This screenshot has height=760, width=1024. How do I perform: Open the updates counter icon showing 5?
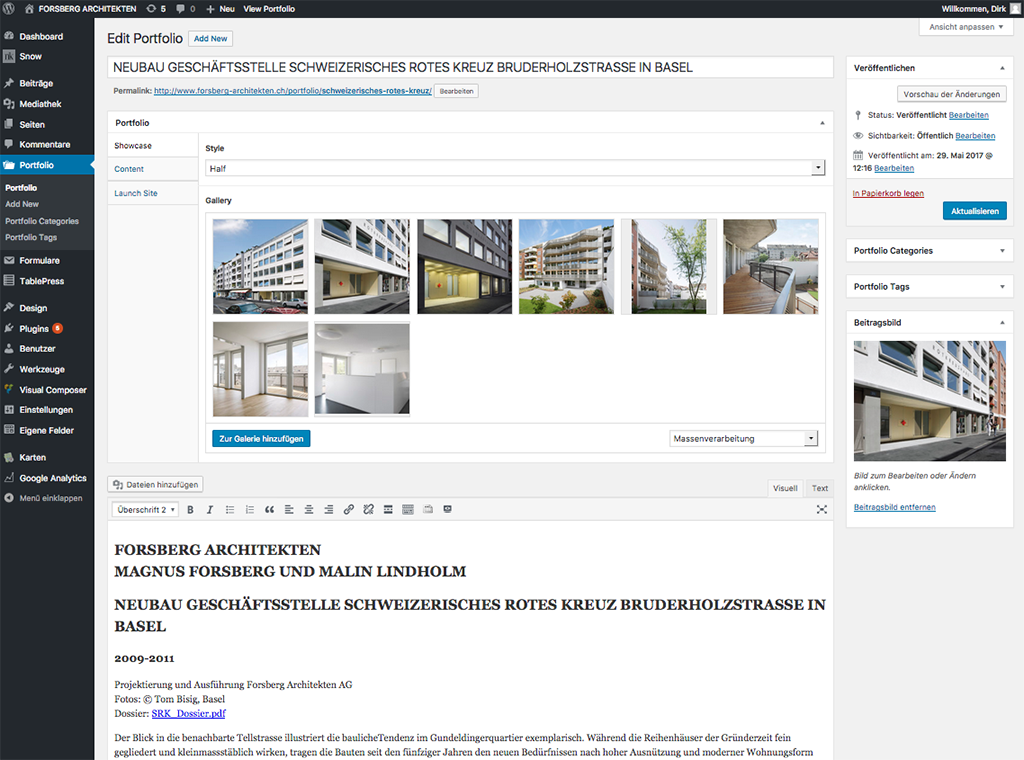coord(156,8)
